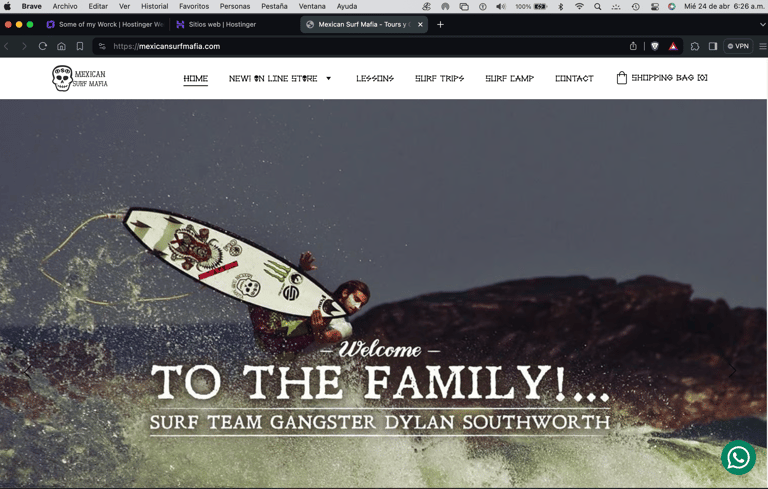Viewport: 768px width, 489px height.
Task: Click the mexicansurfmafia.com address field
Action: pyautogui.click(x=362, y=46)
